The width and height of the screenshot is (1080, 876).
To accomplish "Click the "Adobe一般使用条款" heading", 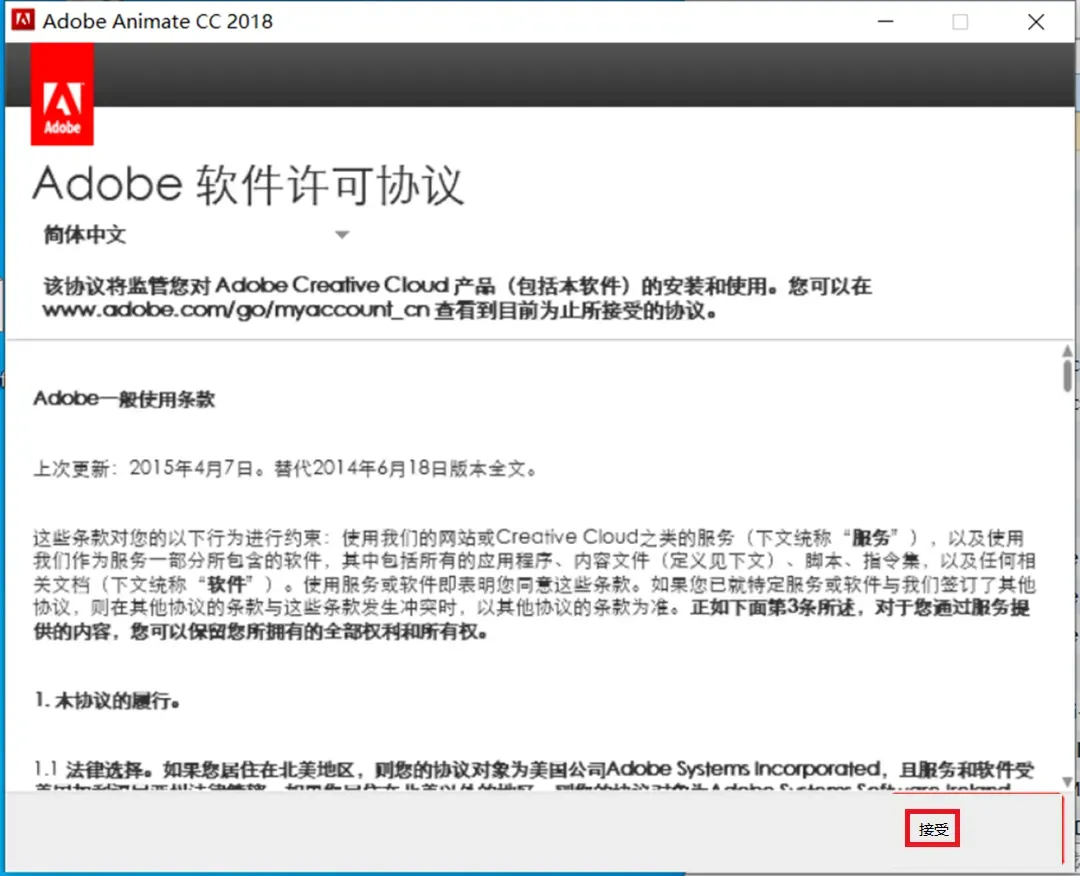I will point(124,399).
